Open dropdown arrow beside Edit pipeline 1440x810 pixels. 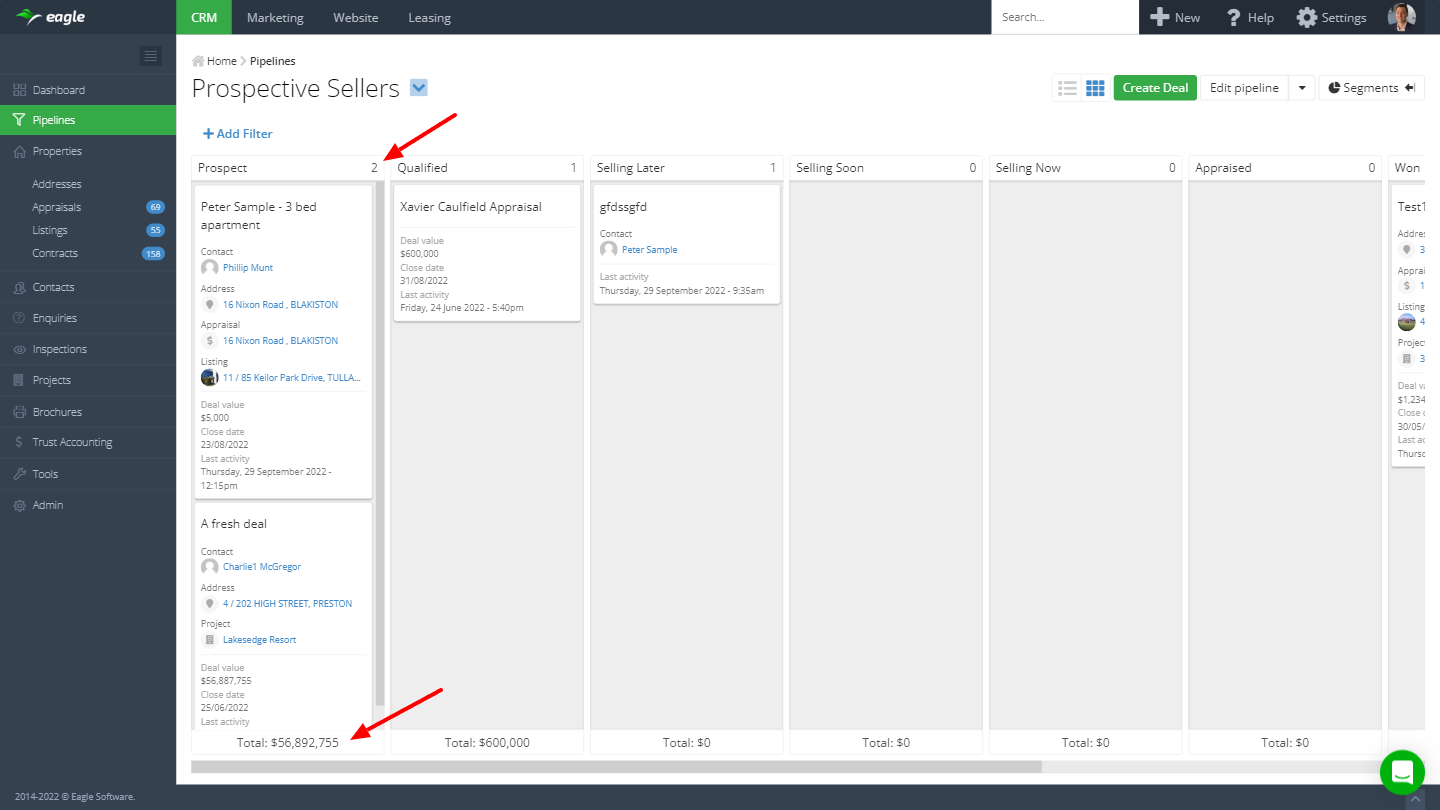[x=1301, y=88]
